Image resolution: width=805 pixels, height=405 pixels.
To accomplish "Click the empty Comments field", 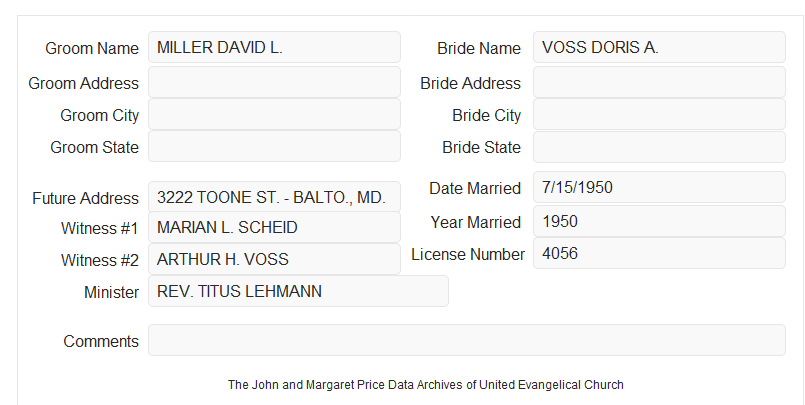I will (x=467, y=340).
